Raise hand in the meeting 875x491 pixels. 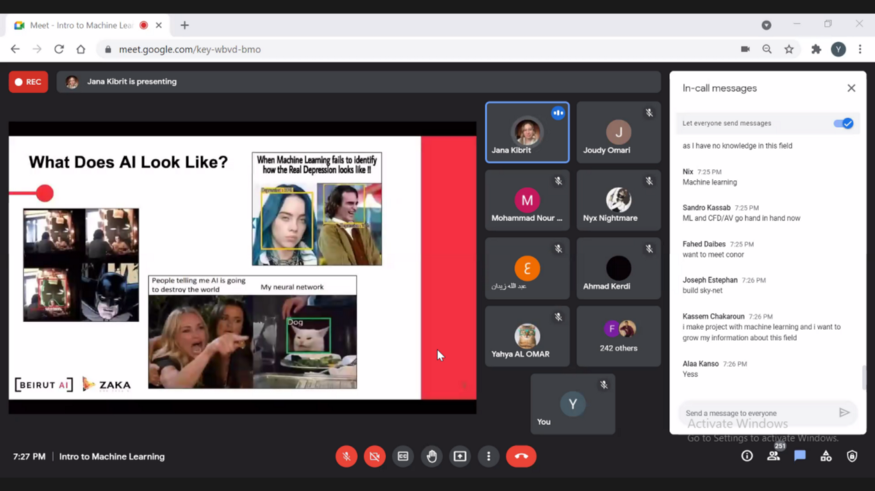[431, 456]
